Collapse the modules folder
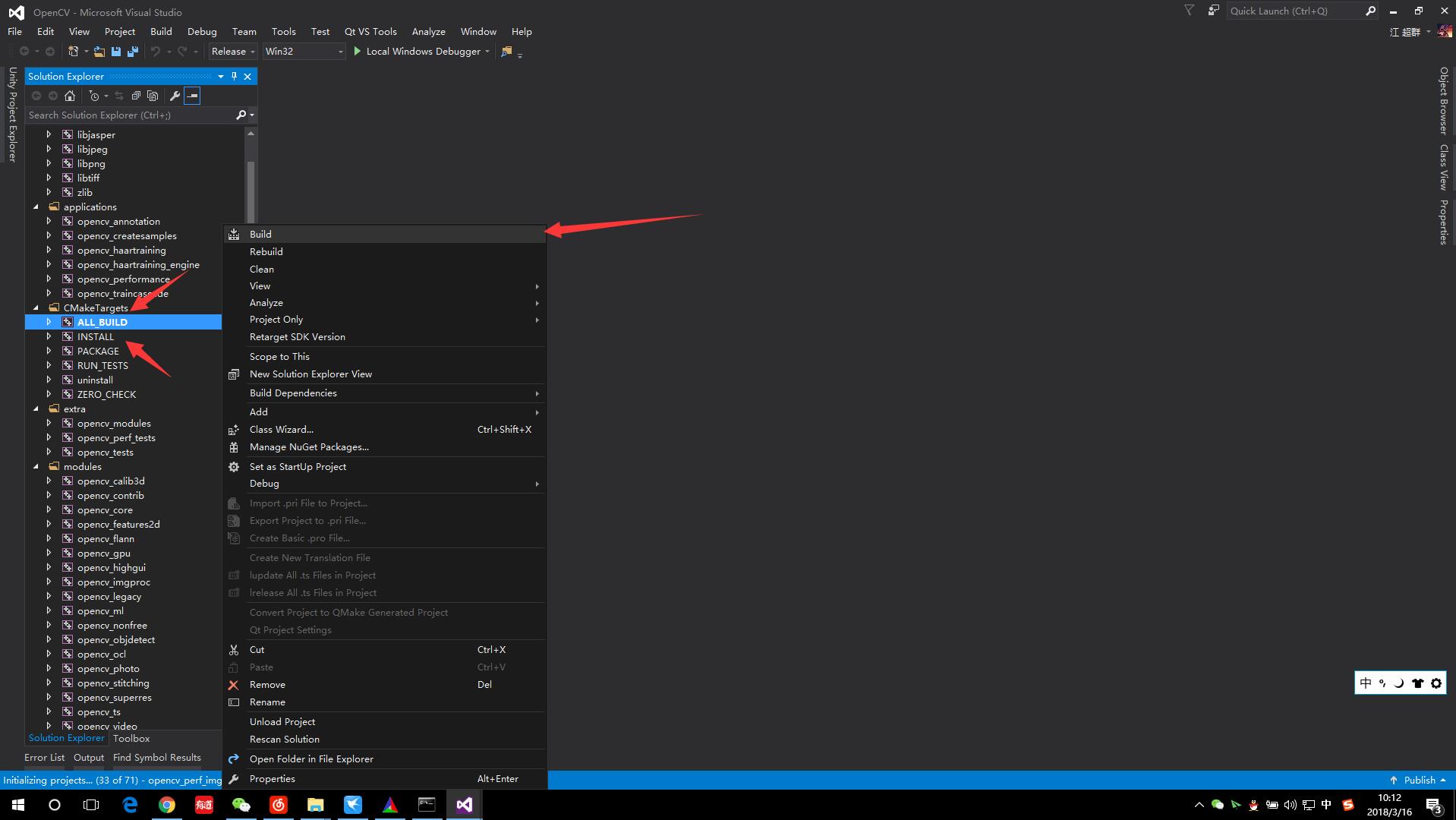 coord(36,467)
